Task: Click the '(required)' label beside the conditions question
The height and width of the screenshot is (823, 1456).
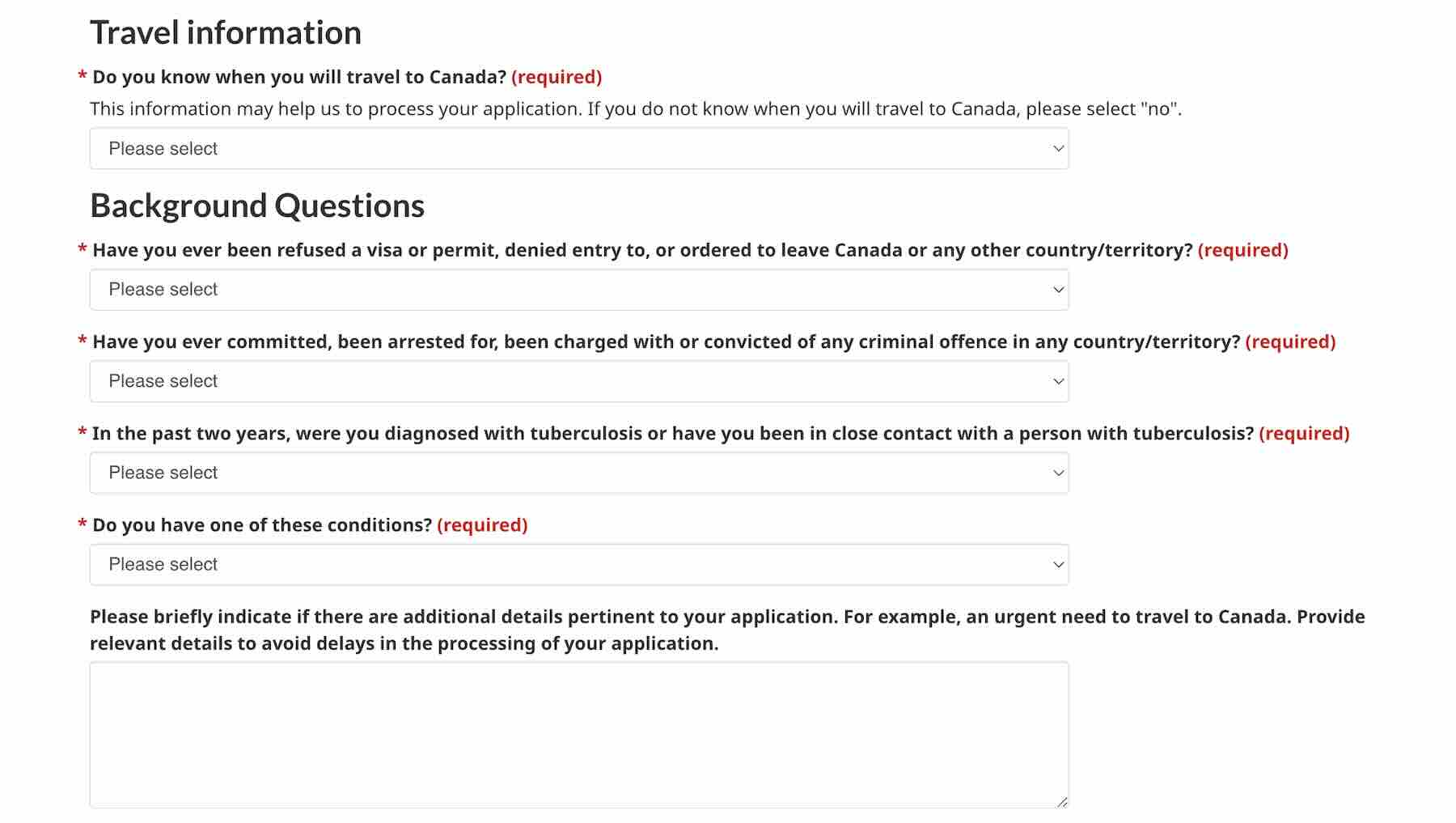Action: click(482, 524)
